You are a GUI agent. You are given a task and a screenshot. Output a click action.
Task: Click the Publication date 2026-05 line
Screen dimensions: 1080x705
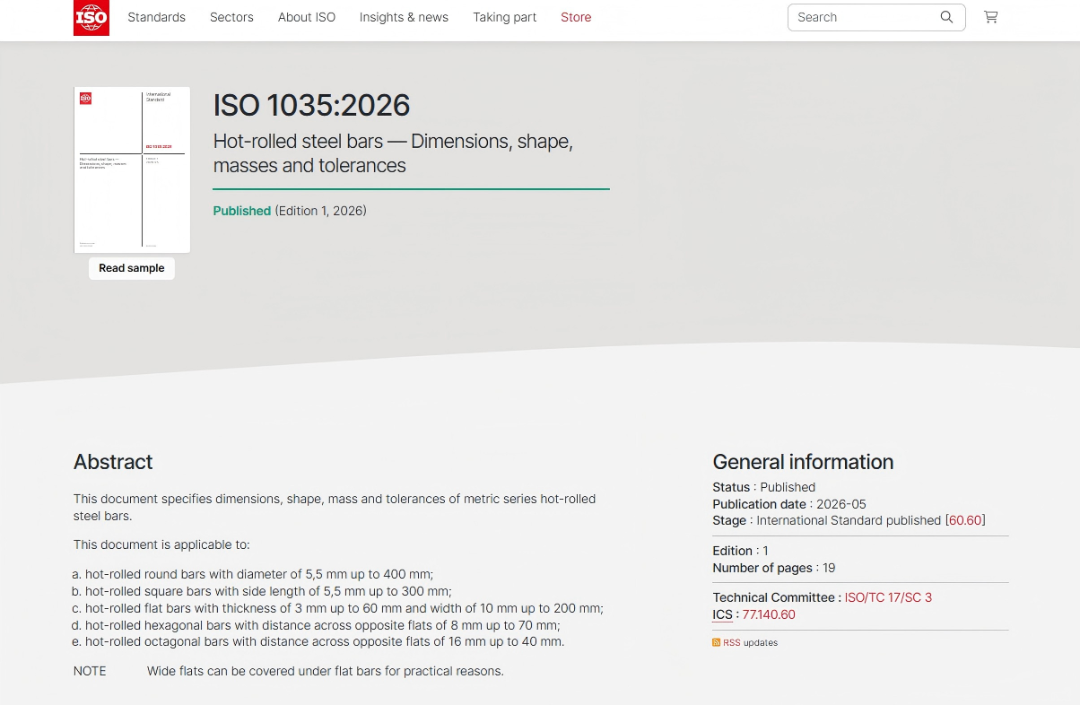click(x=789, y=504)
